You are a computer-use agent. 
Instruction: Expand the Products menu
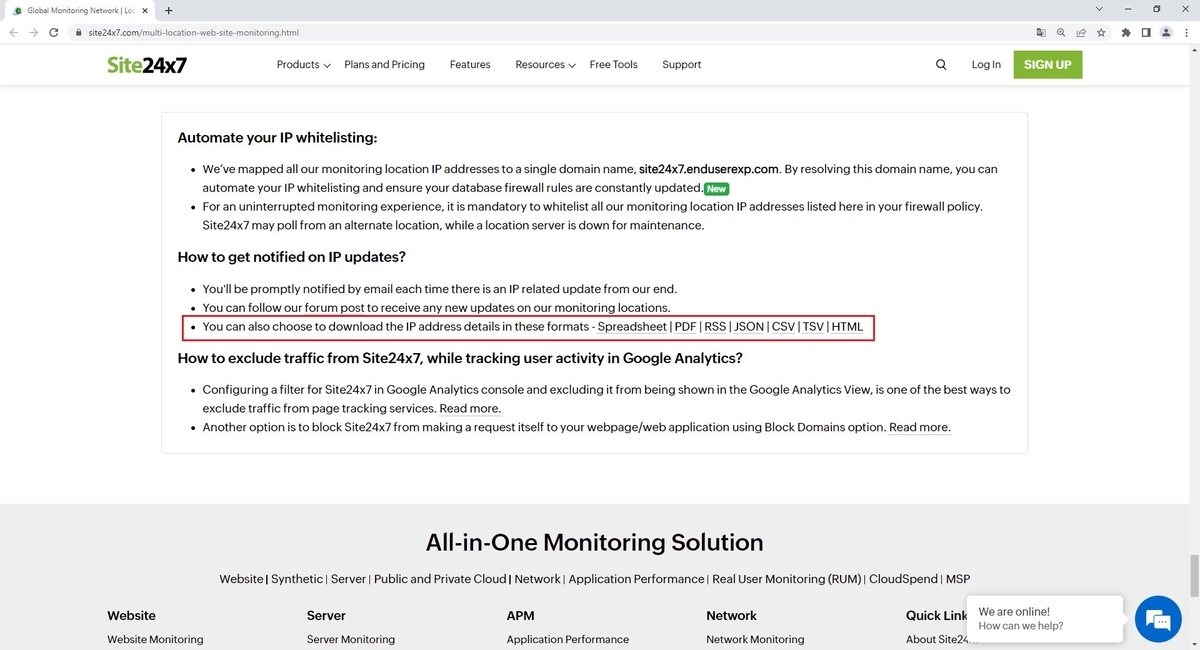(x=304, y=65)
